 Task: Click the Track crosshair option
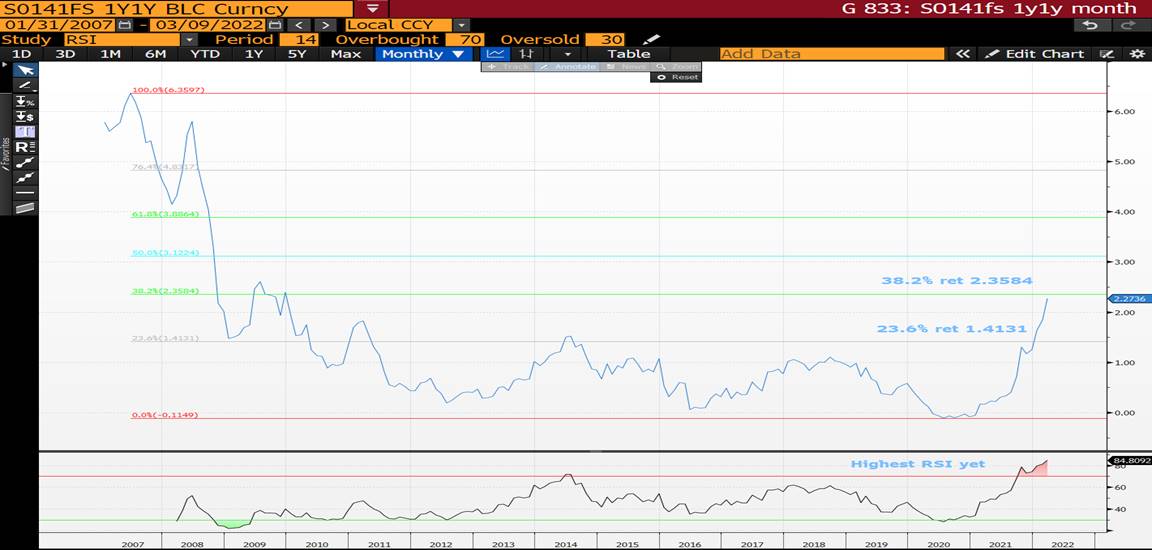pos(509,67)
